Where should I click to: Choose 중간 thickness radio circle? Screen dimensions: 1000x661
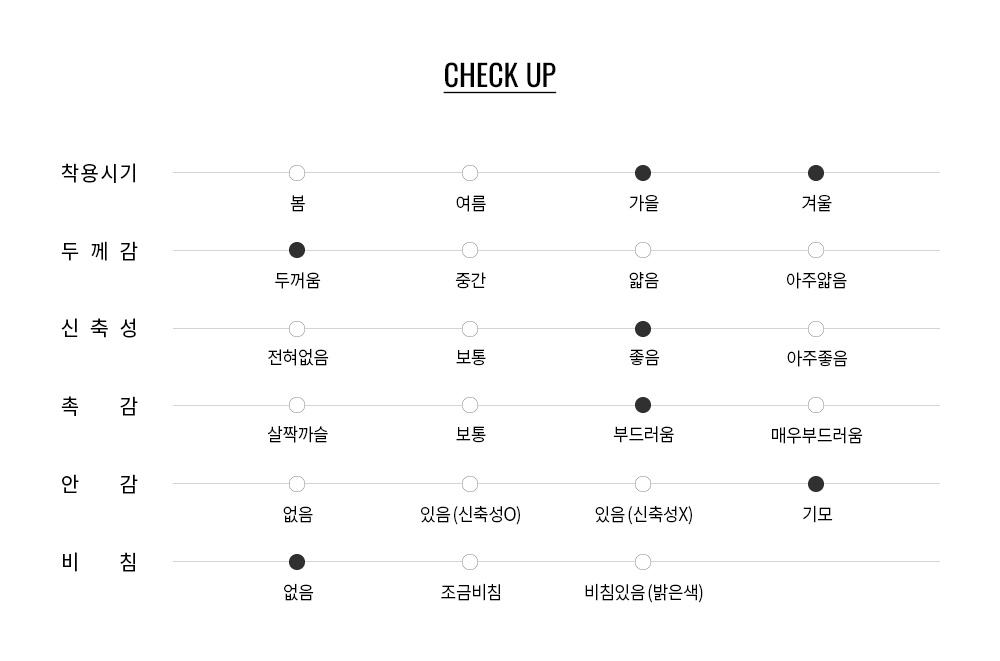pyautogui.click(x=470, y=250)
